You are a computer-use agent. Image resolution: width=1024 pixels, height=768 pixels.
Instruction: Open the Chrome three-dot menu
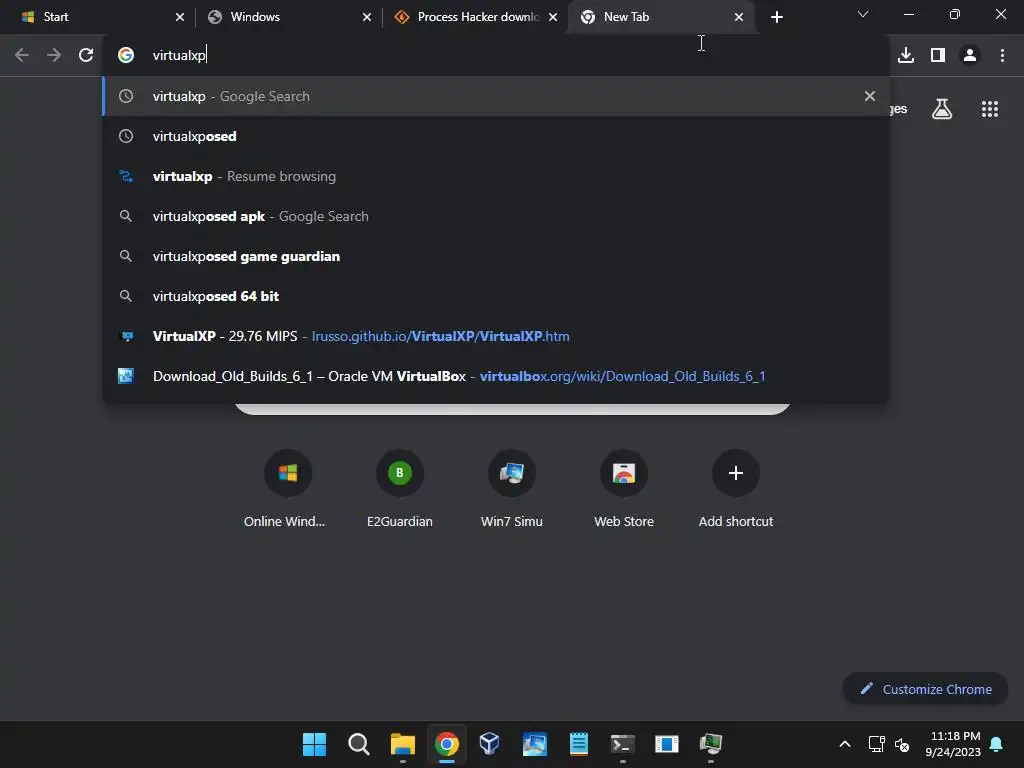tap(1002, 55)
